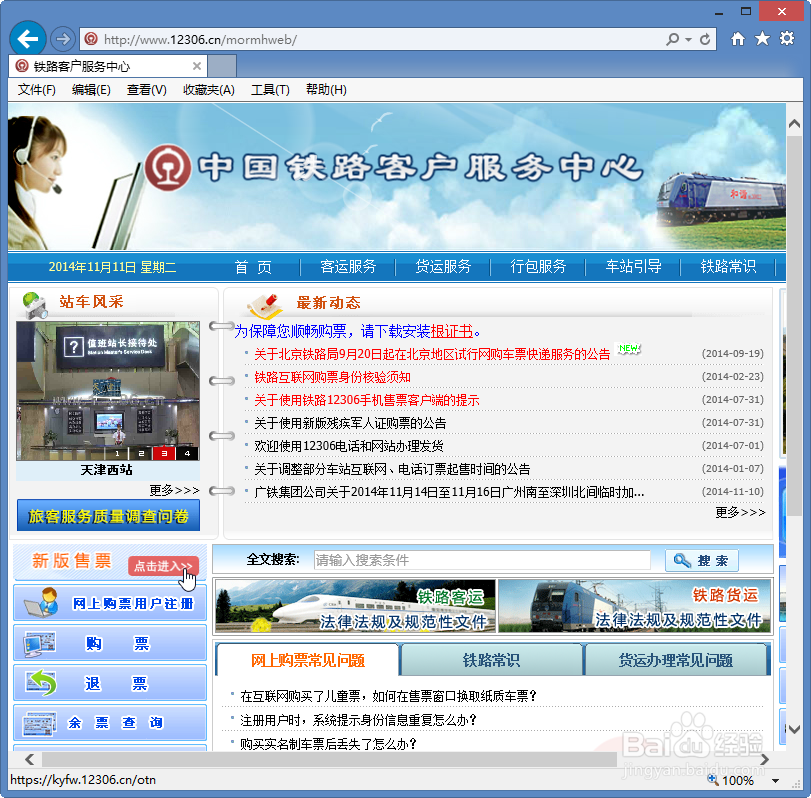Open the 帮助(H) menu
Image resolution: width=811 pixels, height=798 pixels.
pos(326,90)
